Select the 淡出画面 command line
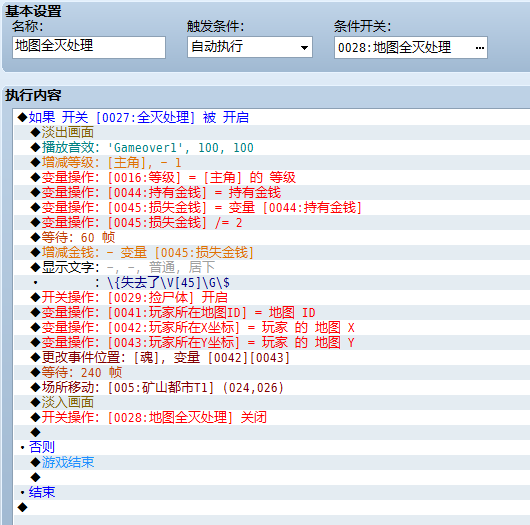The width and height of the screenshot is (530, 525). [x=272, y=133]
